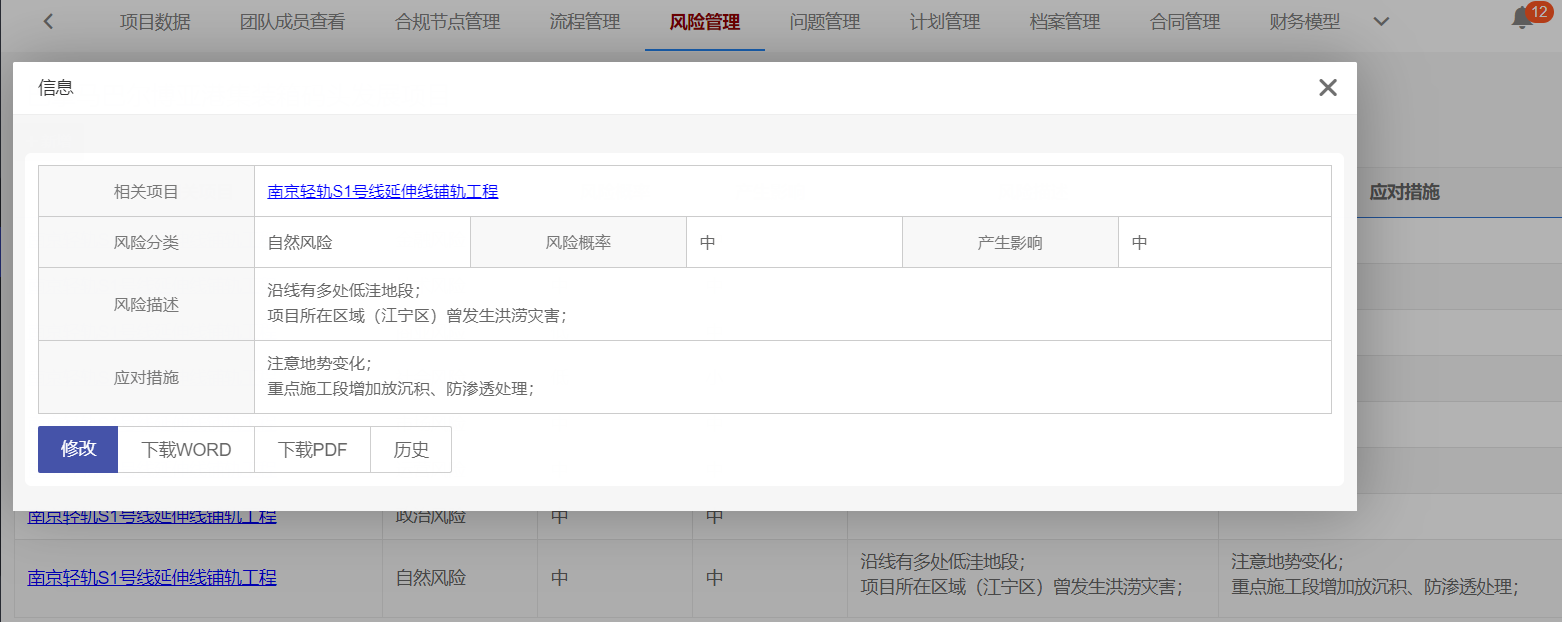Select the 流程管理 tab
The width and height of the screenshot is (1562, 622).
(585, 22)
